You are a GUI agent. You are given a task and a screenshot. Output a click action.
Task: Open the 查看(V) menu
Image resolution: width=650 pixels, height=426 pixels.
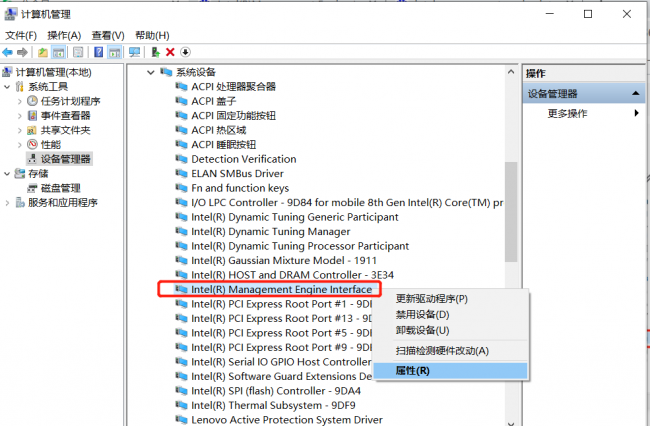[108, 36]
